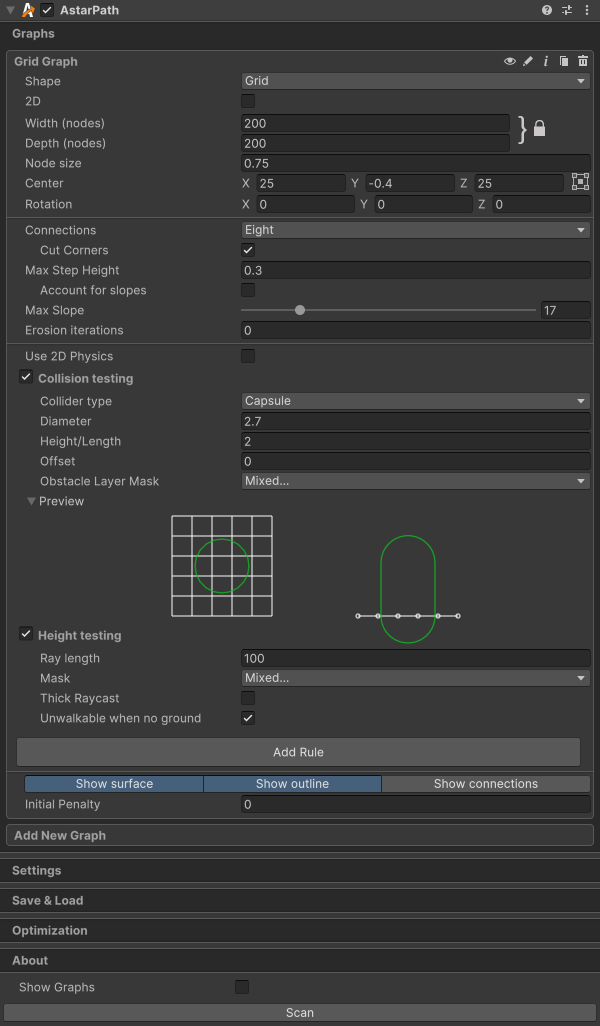Screen dimensions: 600x1026
Task: Uncheck the Collision testing checkbox
Action: 26,378
